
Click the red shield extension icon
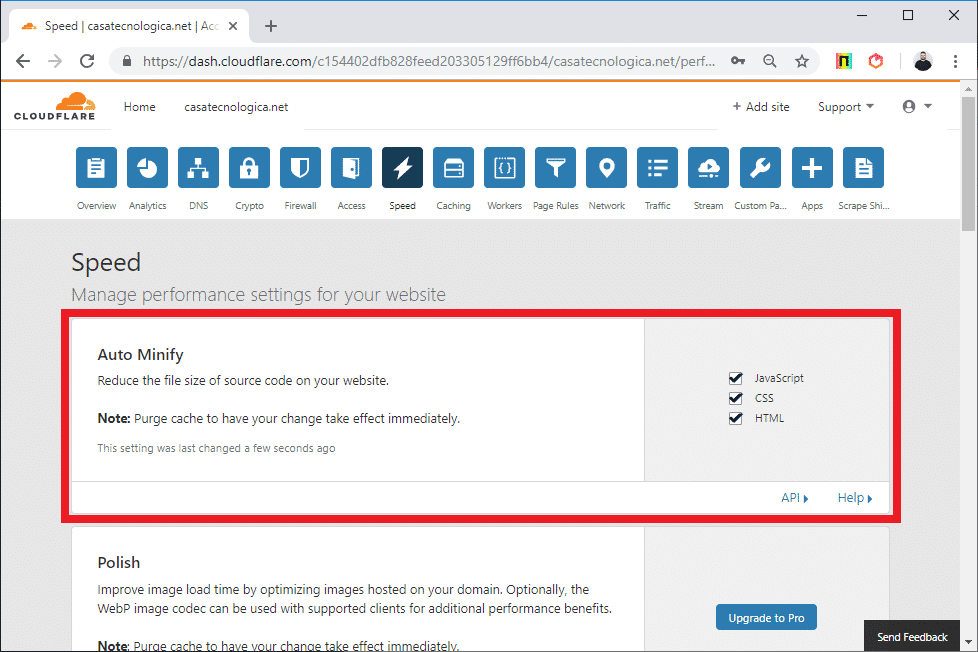[x=876, y=61]
